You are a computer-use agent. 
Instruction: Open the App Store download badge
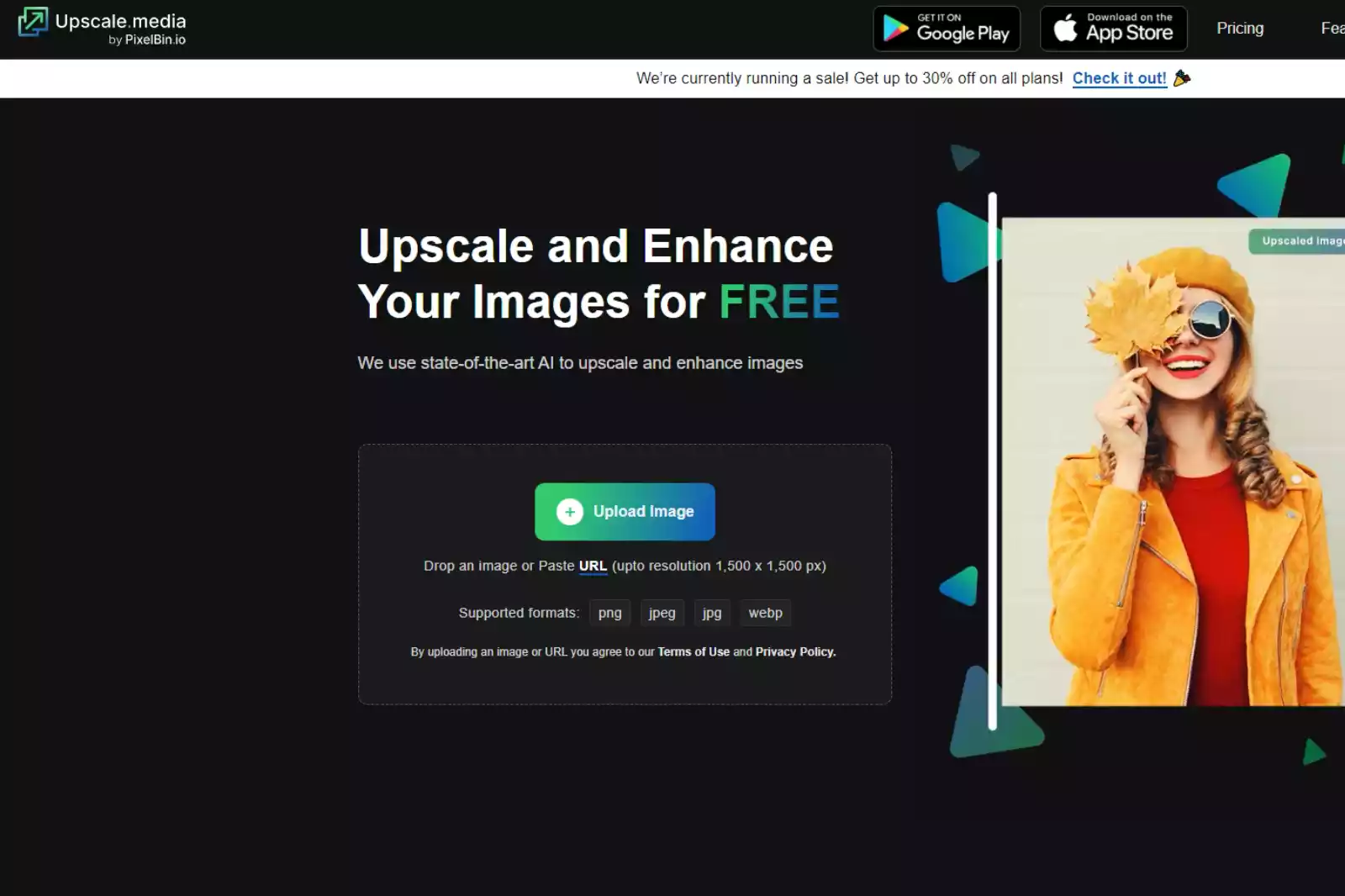coord(1113,28)
